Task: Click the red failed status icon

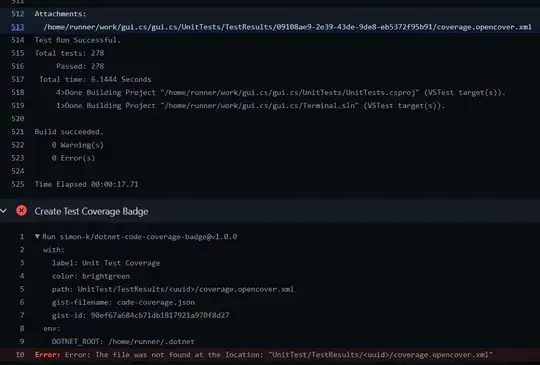Action: click(x=21, y=210)
